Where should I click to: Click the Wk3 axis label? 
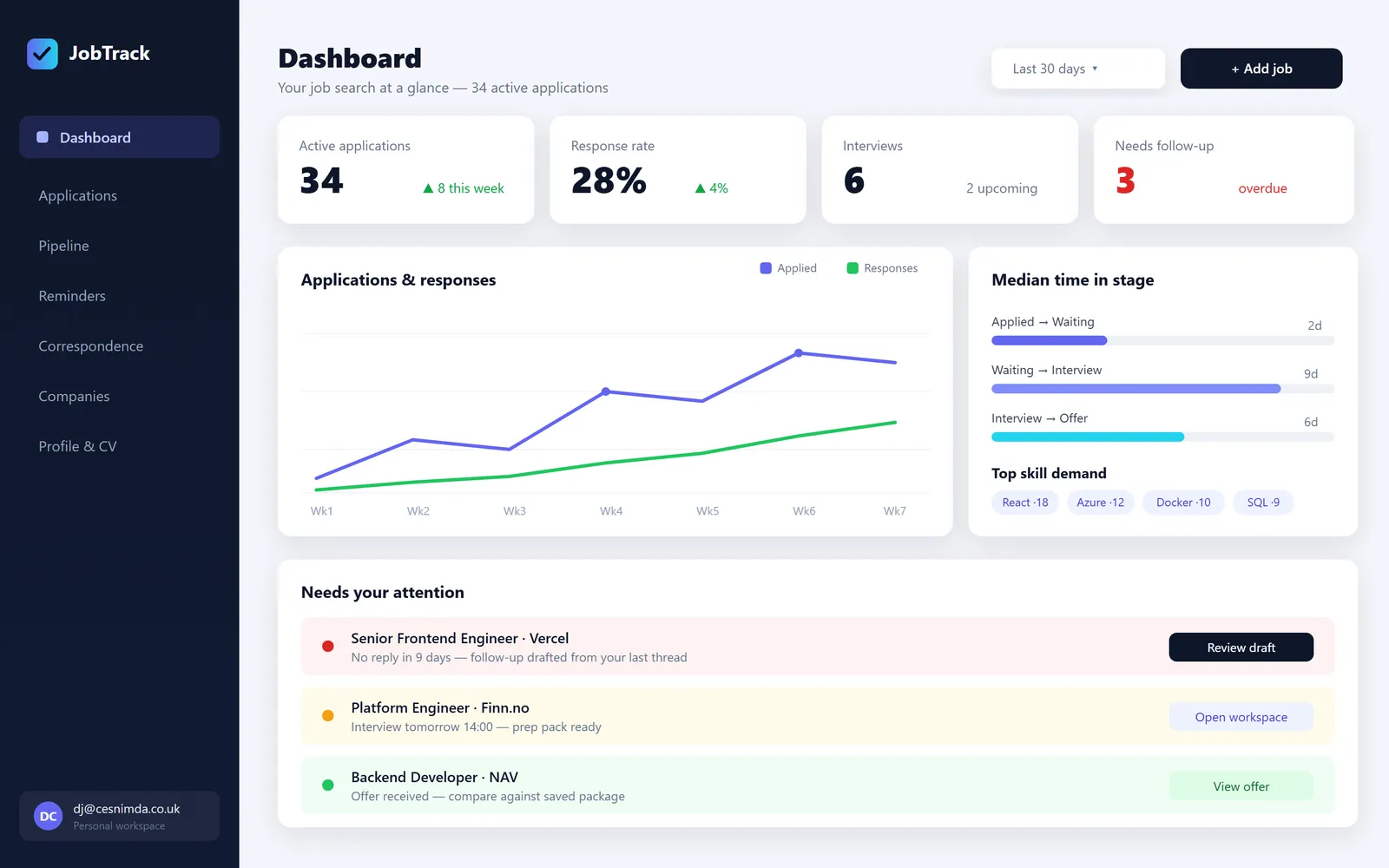click(x=515, y=511)
